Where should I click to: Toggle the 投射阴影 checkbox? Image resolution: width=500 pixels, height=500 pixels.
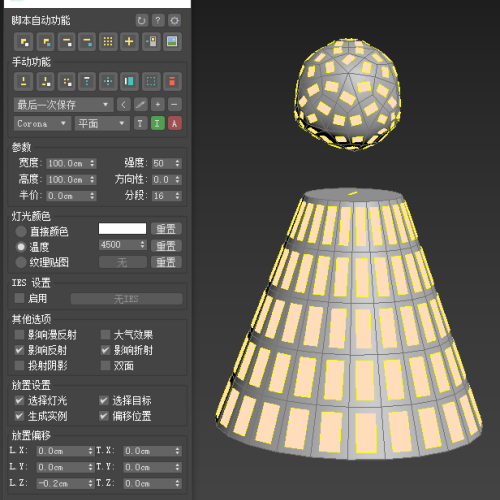[19, 366]
